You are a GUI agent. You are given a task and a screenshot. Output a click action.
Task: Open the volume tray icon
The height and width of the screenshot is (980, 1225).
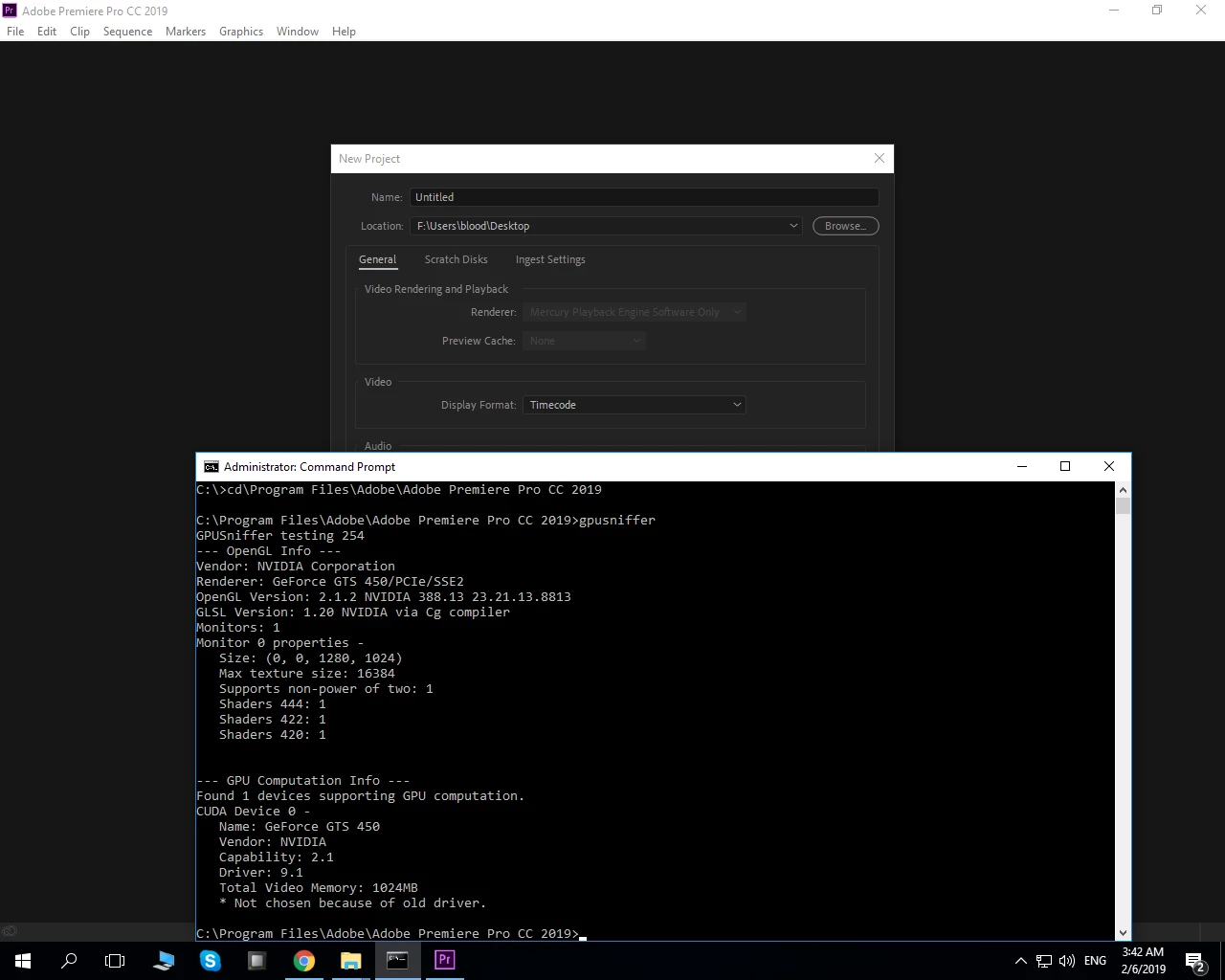(1067, 961)
